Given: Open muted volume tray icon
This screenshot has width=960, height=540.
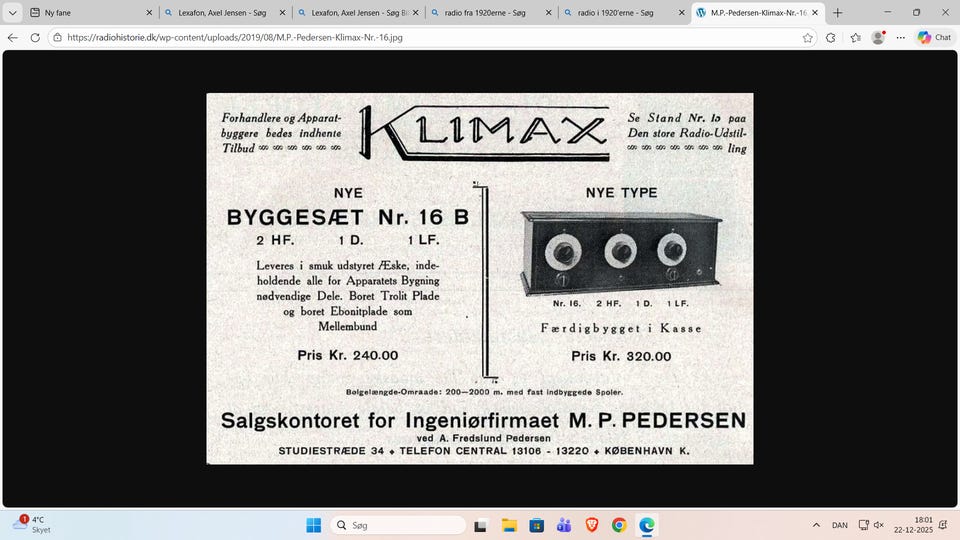Looking at the screenshot, I should (879, 525).
